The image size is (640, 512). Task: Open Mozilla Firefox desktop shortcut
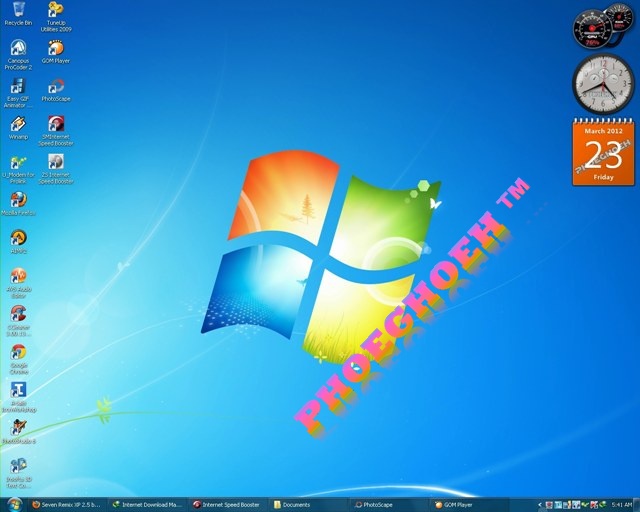coord(18,204)
